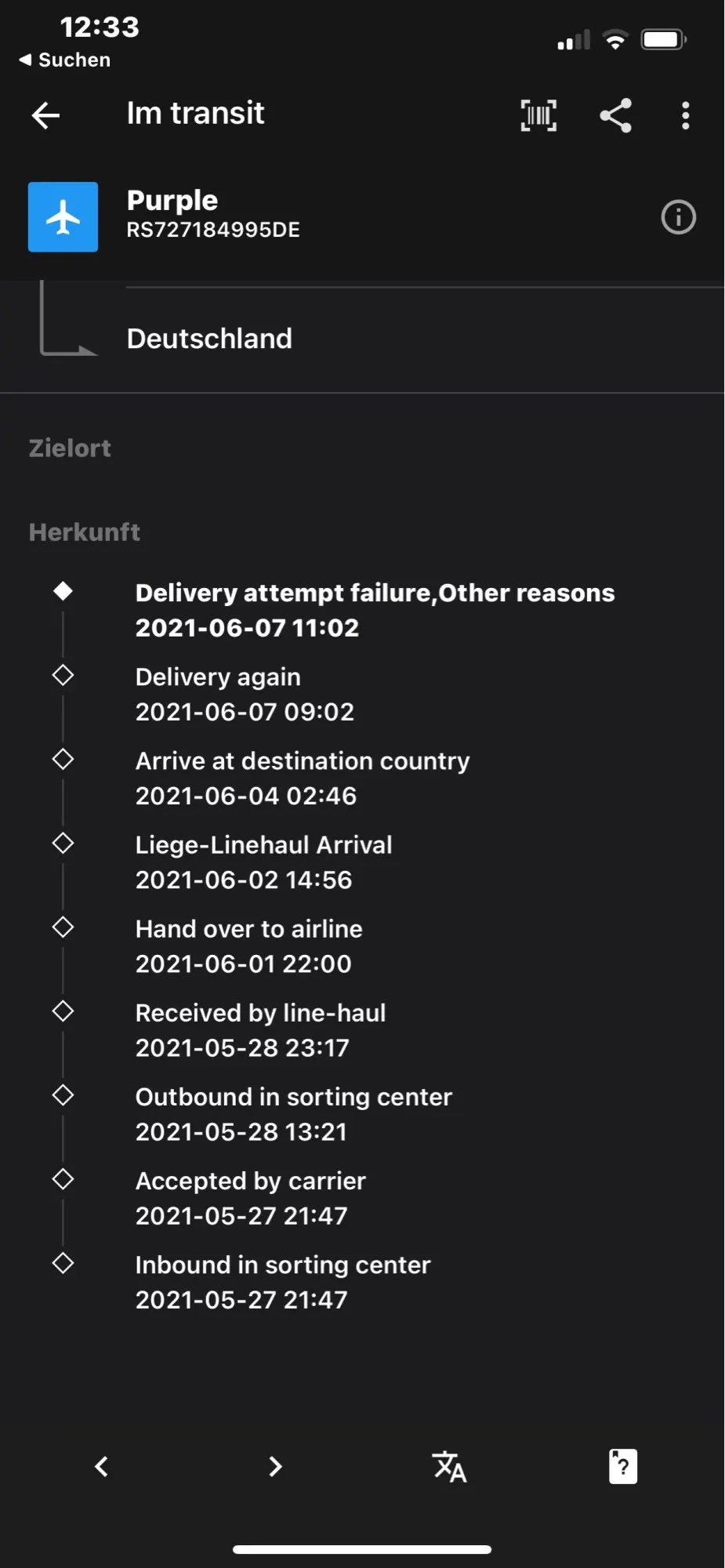The height and width of the screenshot is (1568, 725).
Task: Tap the translate icon in bottom bar
Action: coord(449,1466)
